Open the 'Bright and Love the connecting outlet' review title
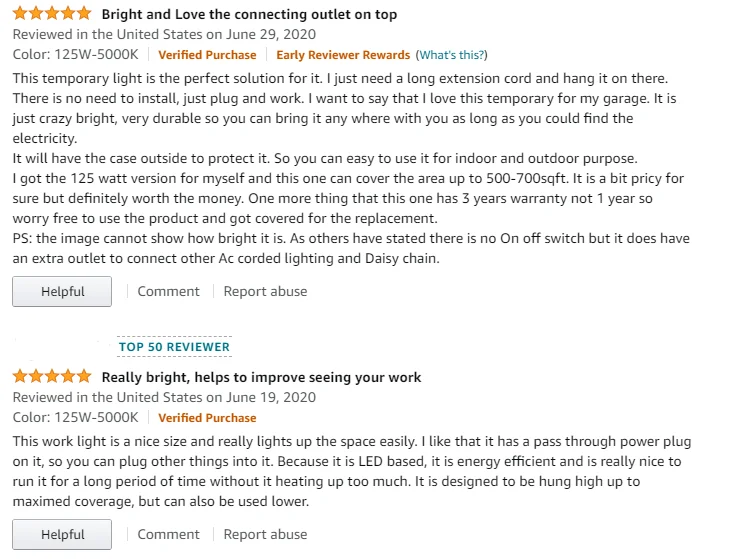 pos(249,14)
